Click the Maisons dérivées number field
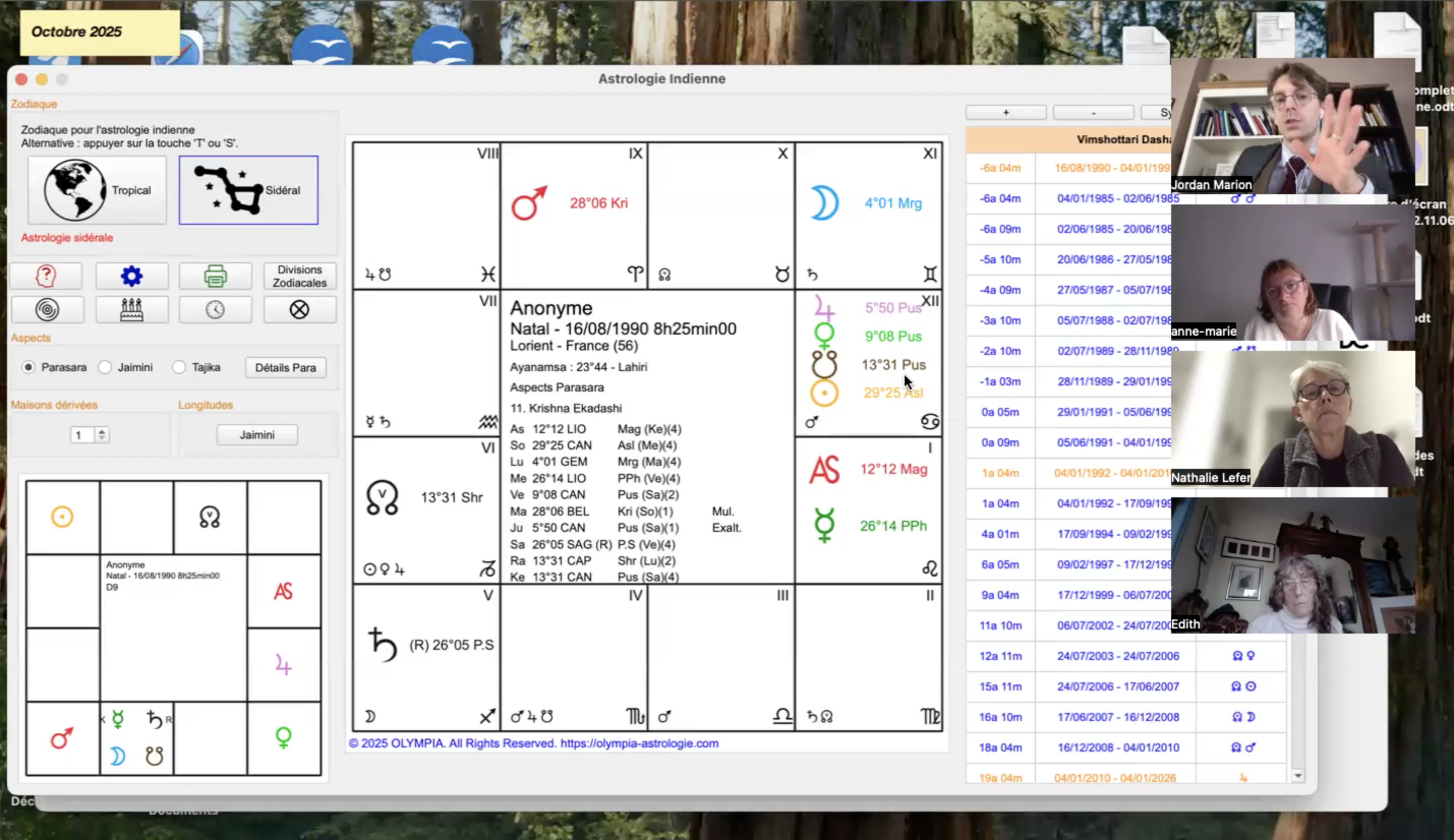1454x840 pixels. coord(81,435)
